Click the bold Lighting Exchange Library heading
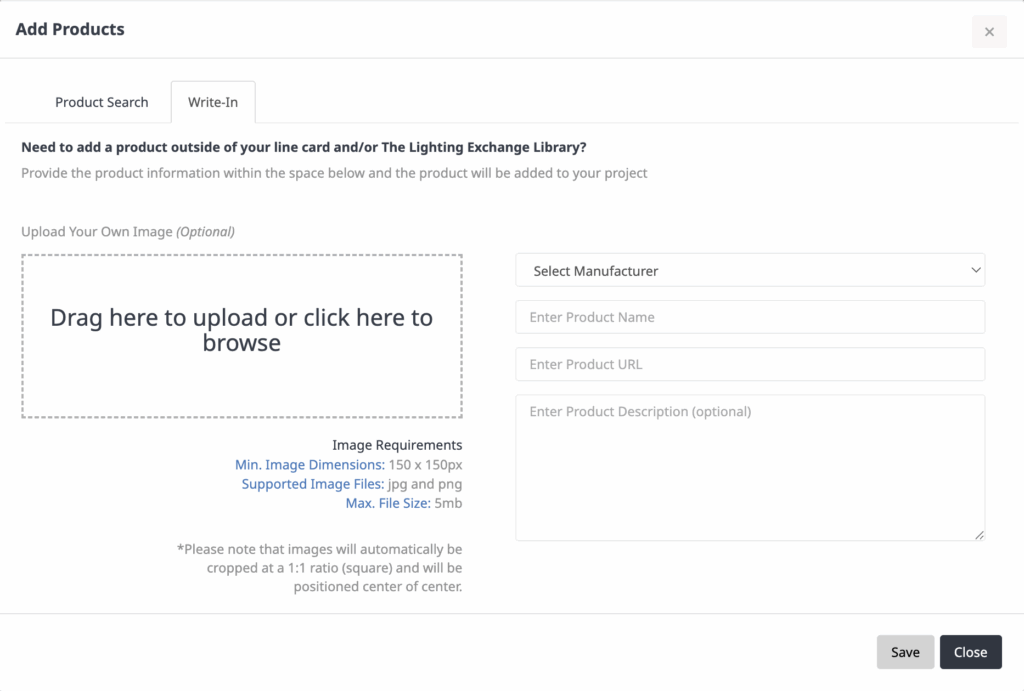This screenshot has height=691, width=1024. 303,147
